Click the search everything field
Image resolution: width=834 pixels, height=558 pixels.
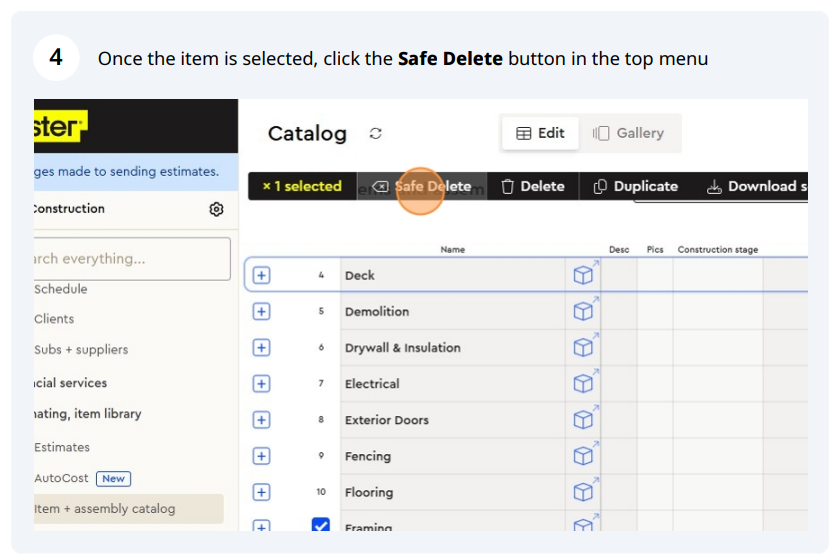[132, 259]
